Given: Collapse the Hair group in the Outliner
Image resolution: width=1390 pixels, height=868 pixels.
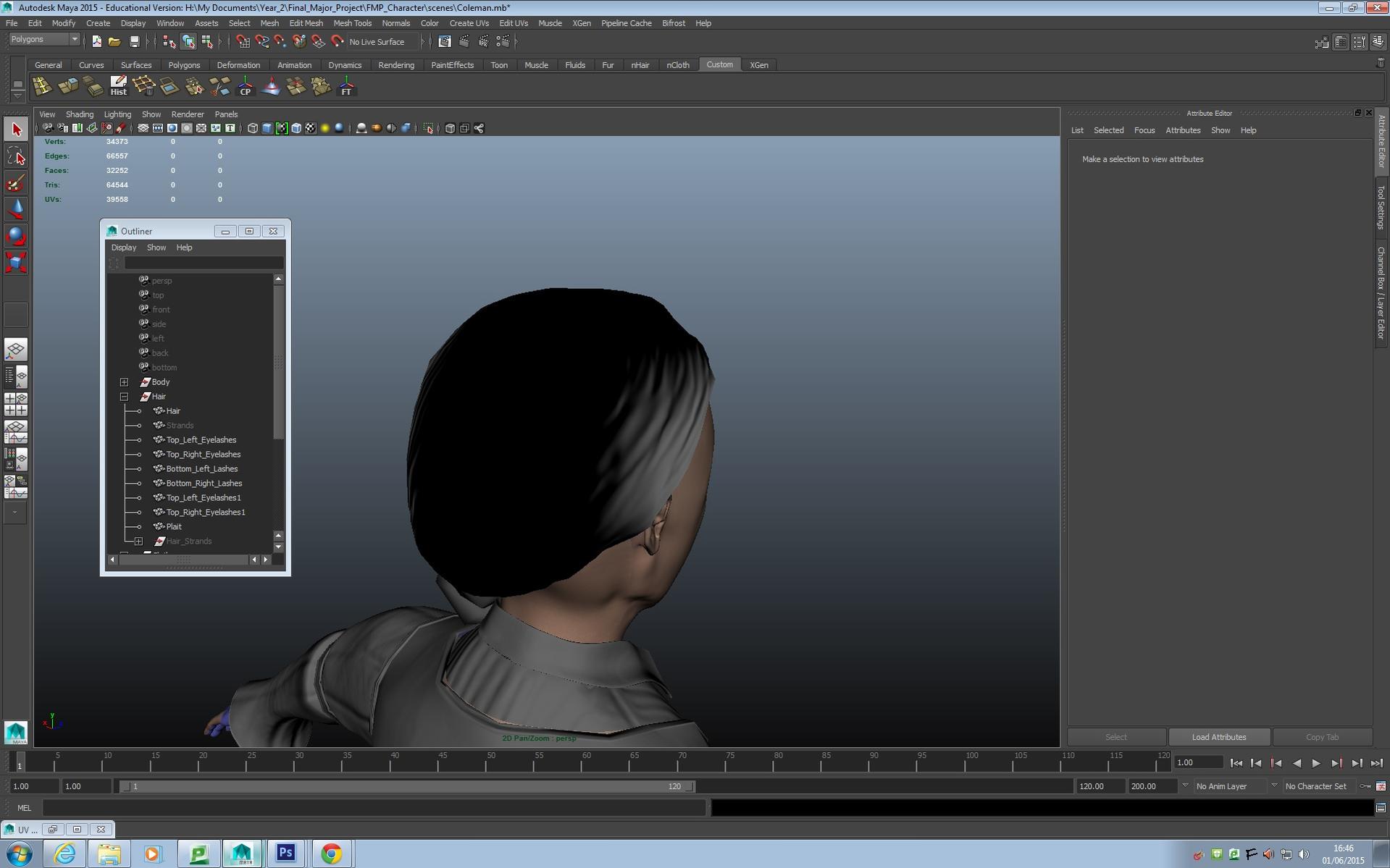Looking at the screenshot, I should pyautogui.click(x=124, y=397).
